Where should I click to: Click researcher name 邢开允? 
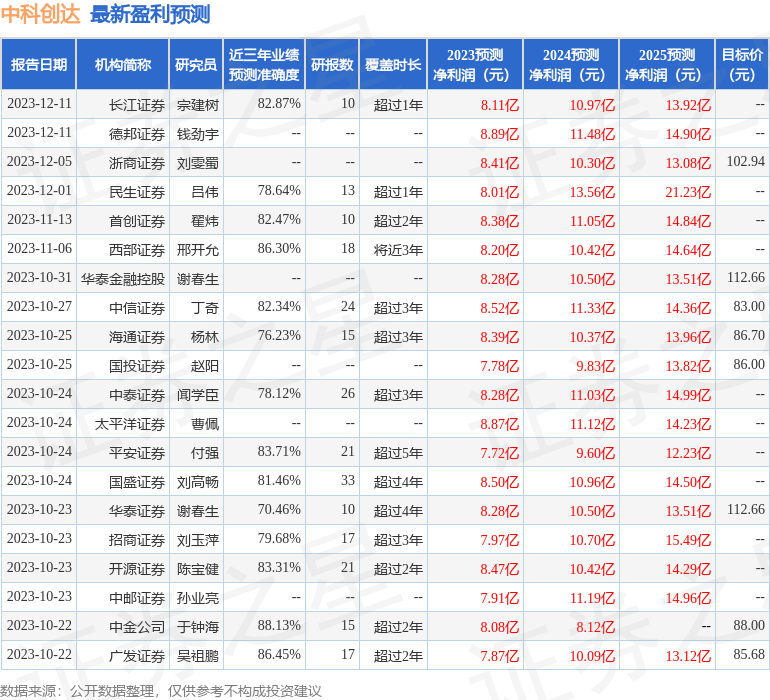197,250
